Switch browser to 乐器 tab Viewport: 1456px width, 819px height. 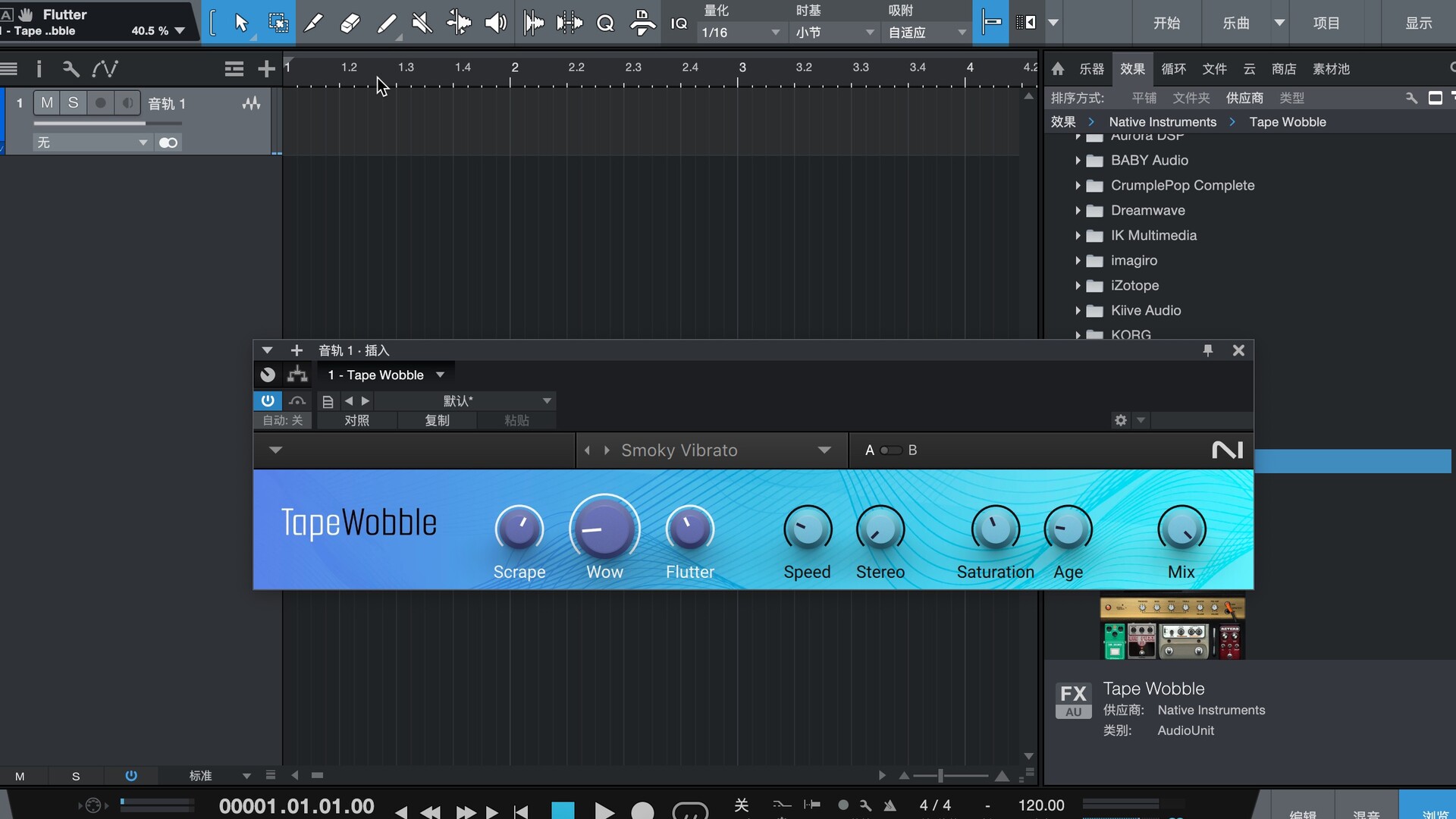pyautogui.click(x=1091, y=69)
